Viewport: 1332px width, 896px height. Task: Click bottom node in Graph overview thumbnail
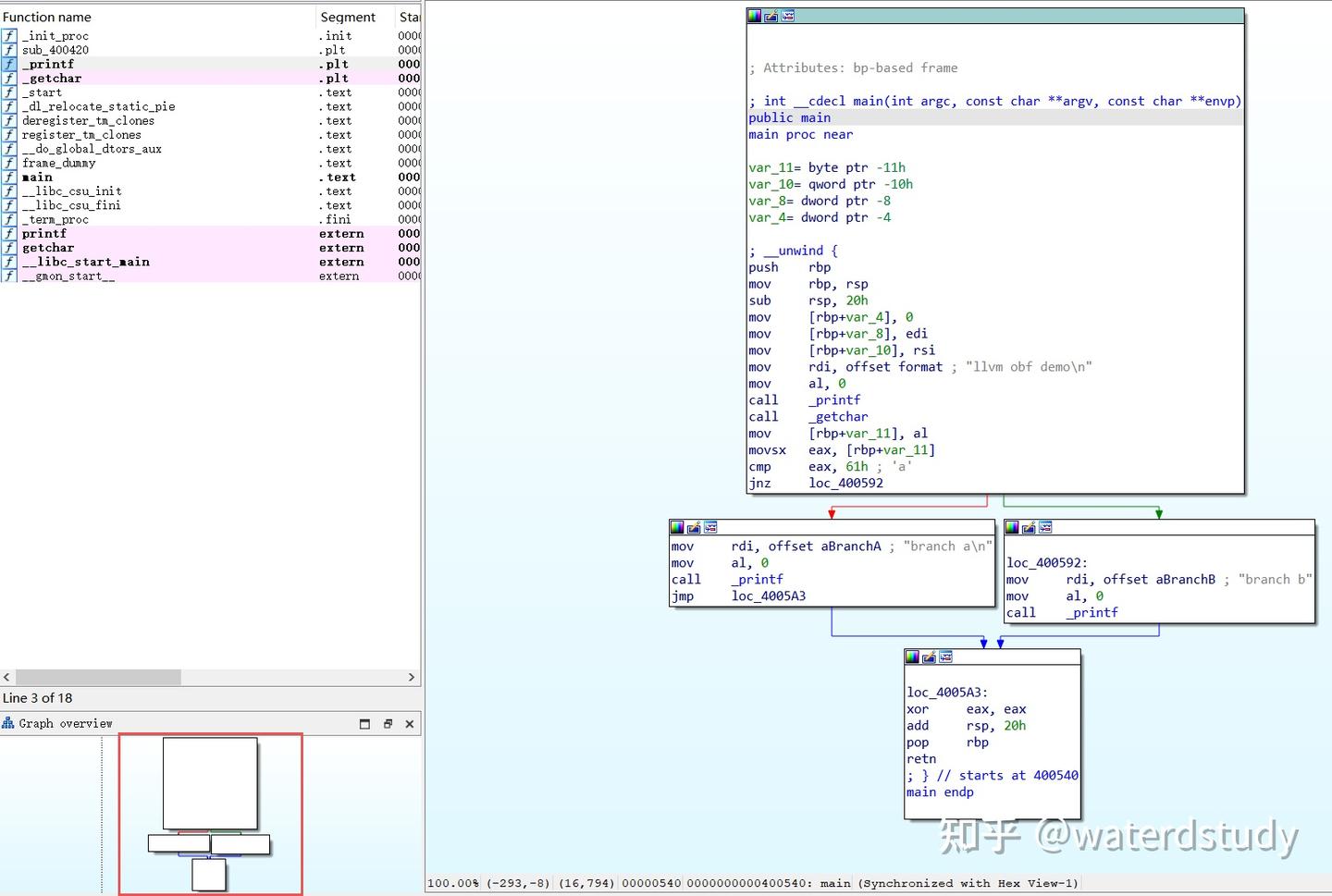tap(209, 875)
